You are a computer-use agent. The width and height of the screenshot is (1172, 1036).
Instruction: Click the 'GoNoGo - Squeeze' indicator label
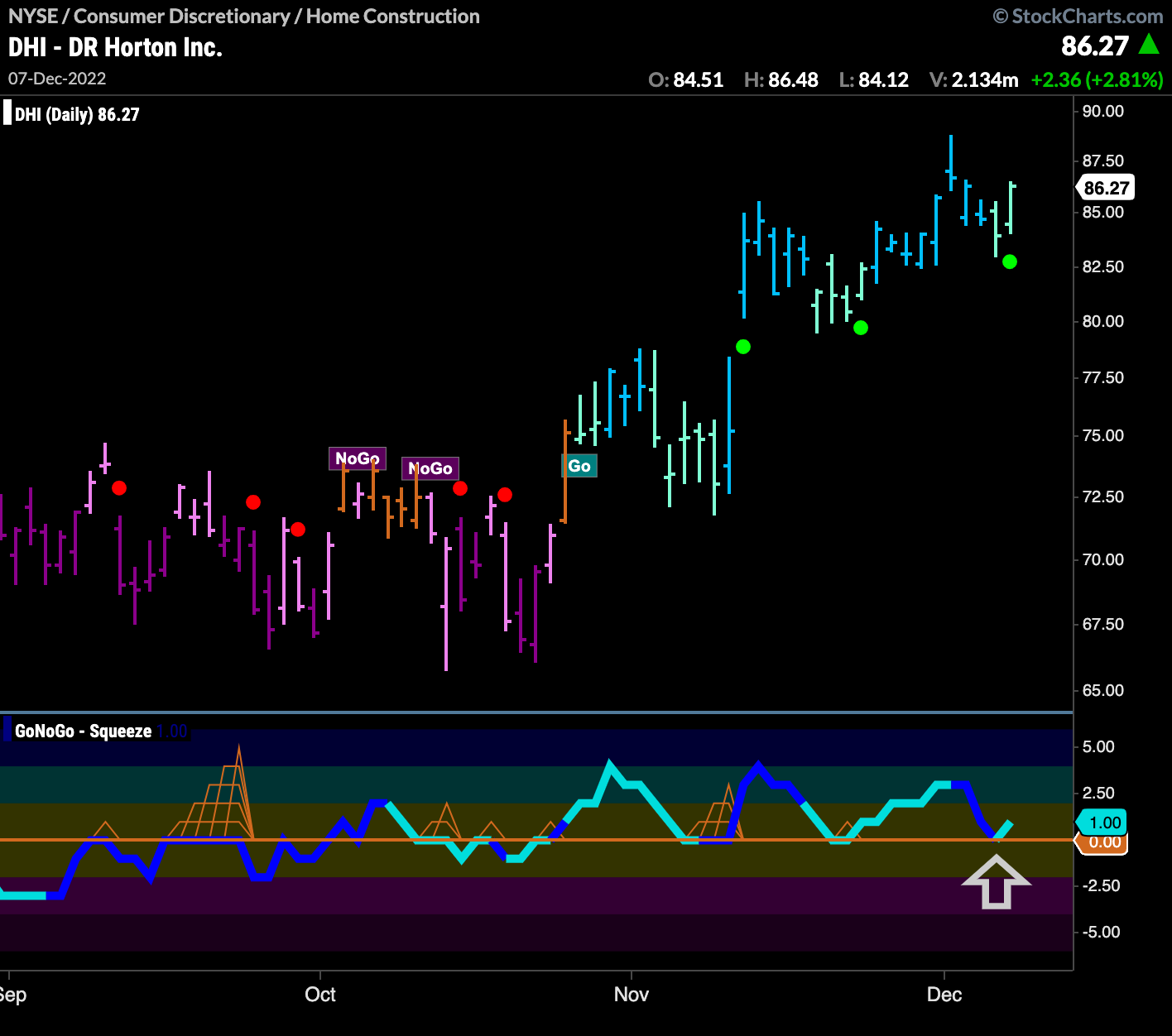83,731
